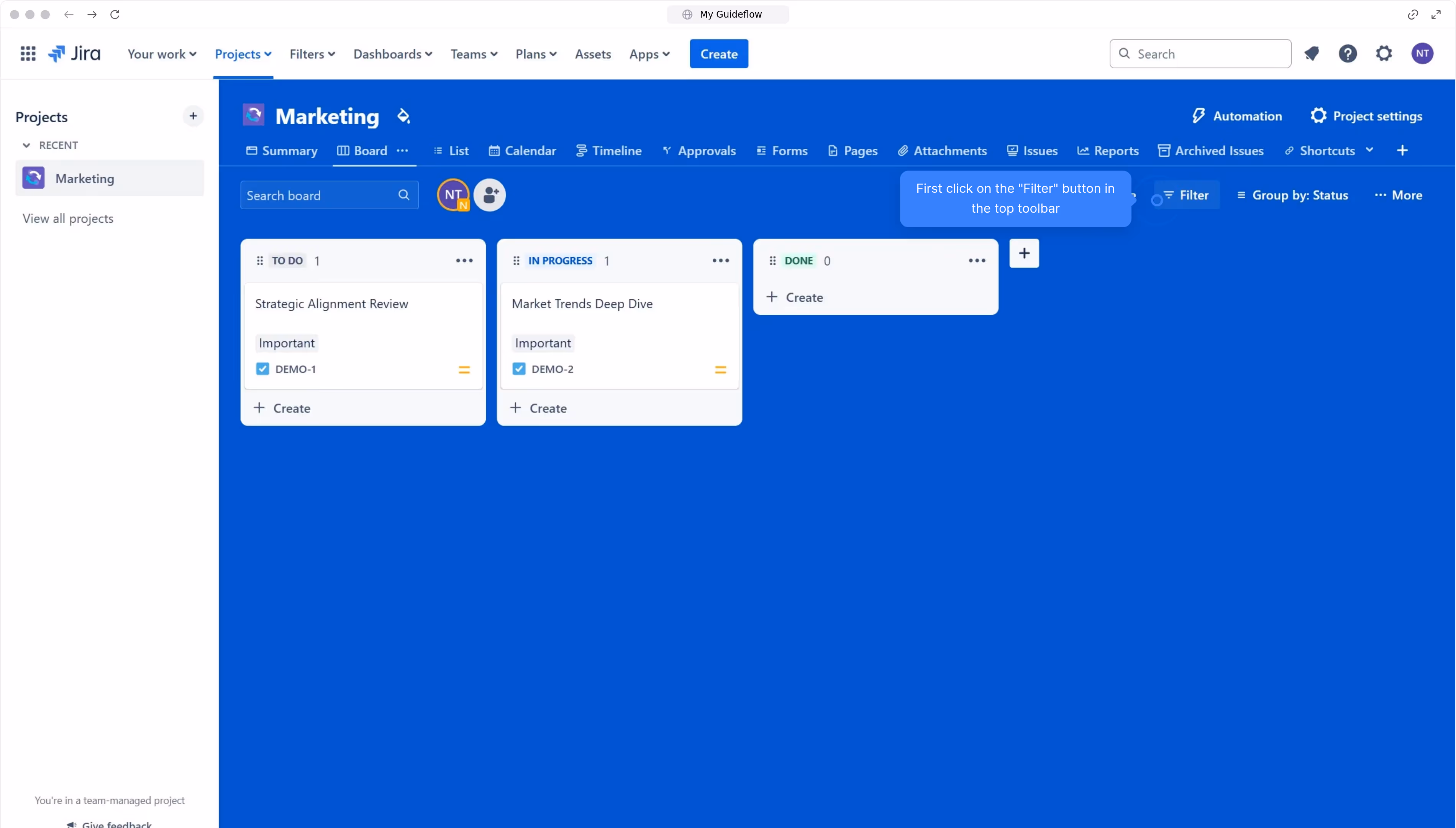1456x828 pixels.
Task: Open View all projects link
Action: (x=67, y=218)
